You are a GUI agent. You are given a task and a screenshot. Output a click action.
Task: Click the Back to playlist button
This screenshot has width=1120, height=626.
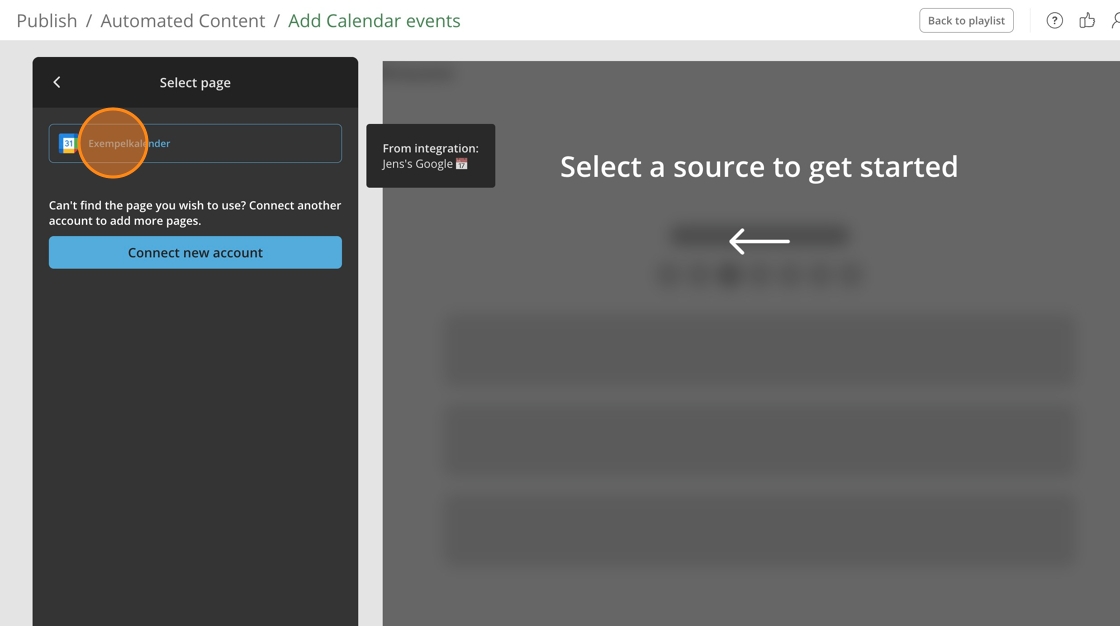(x=966, y=21)
